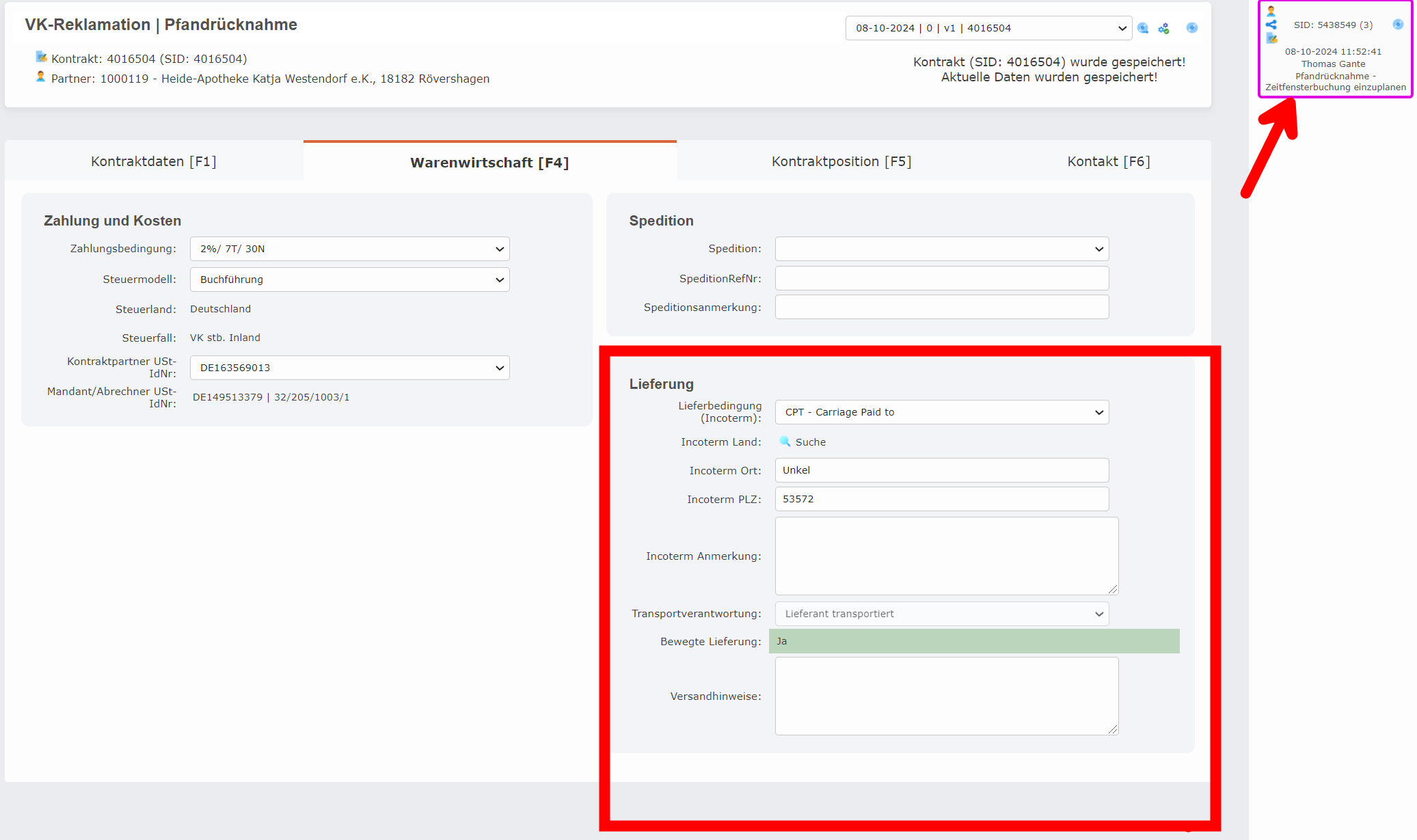Viewport: 1417px width, 840px height.
Task: Click the Kontrakt document icon before 4016504
Action: pos(42,57)
